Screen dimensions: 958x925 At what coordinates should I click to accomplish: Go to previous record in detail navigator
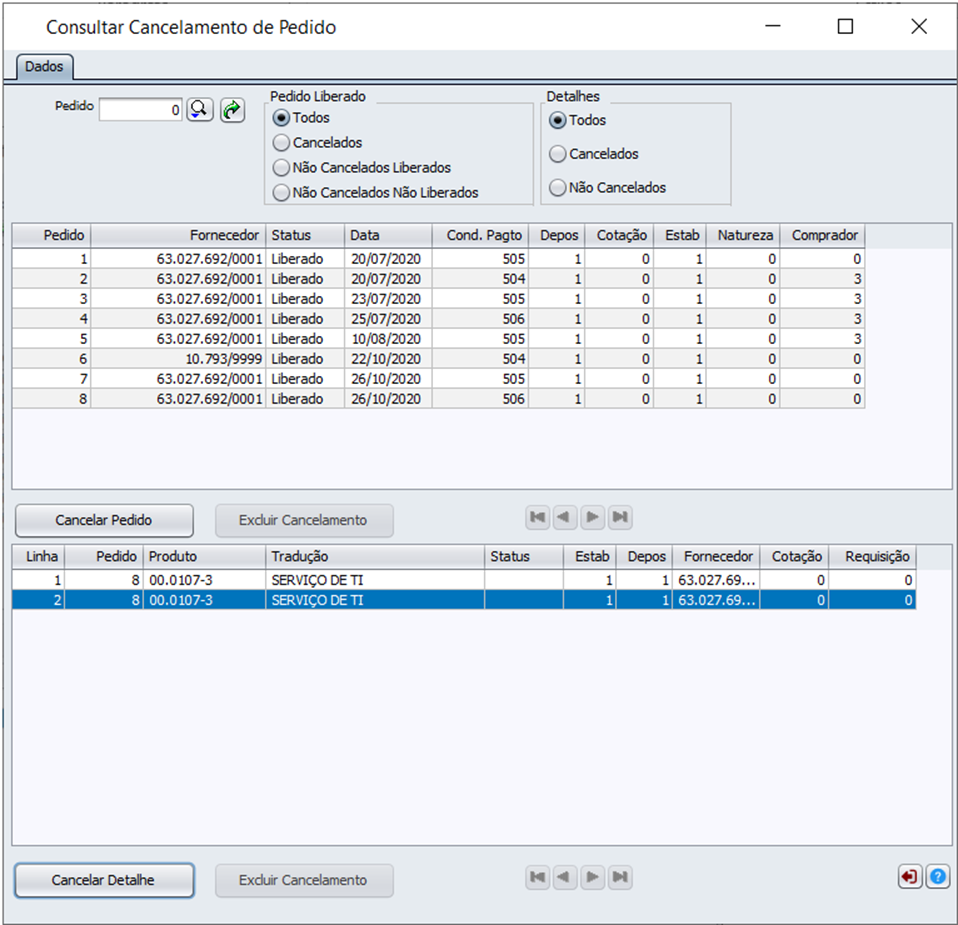tap(565, 877)
